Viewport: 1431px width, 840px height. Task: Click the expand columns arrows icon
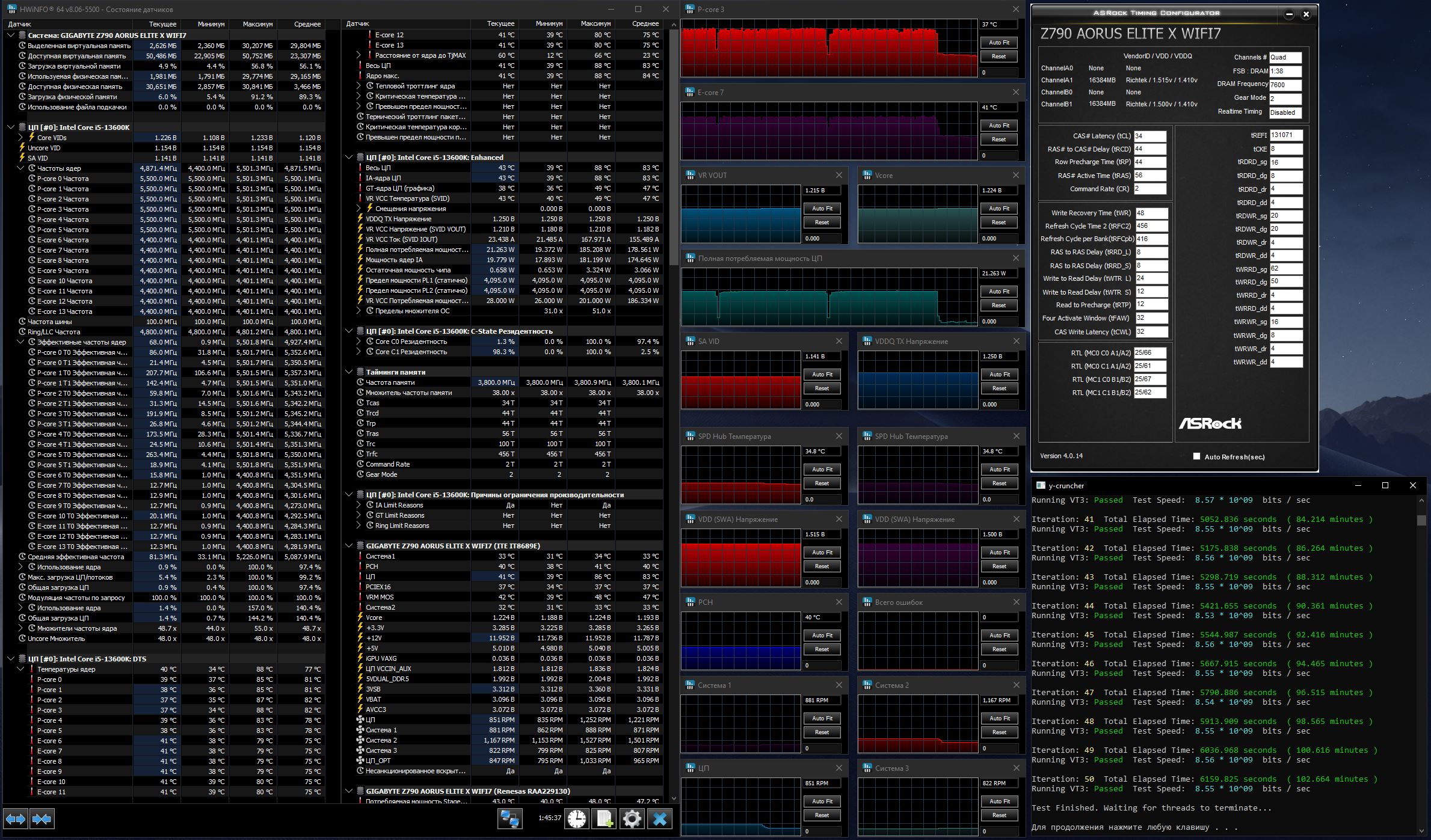[x=16, y=818]
